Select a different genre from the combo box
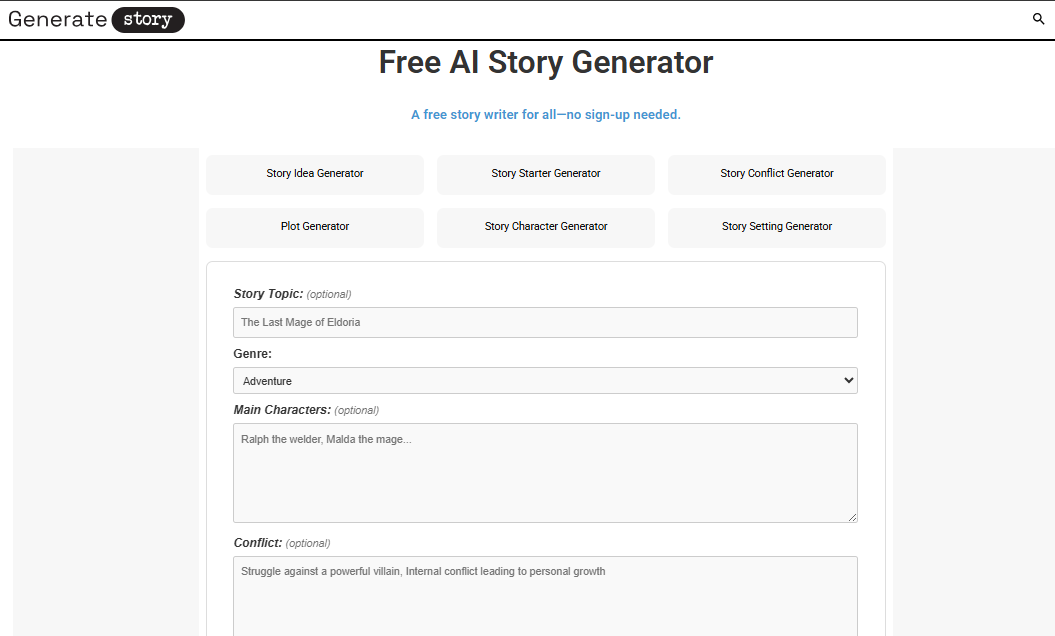The width and height of the screenshot is (1055, 636). click(545, 380)
